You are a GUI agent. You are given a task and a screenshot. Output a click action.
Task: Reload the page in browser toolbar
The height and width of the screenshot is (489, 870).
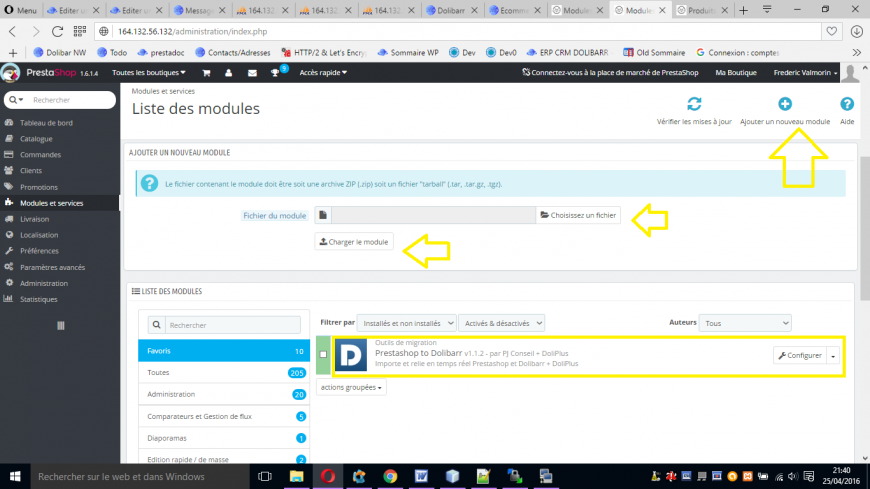(x=57, y=32)
